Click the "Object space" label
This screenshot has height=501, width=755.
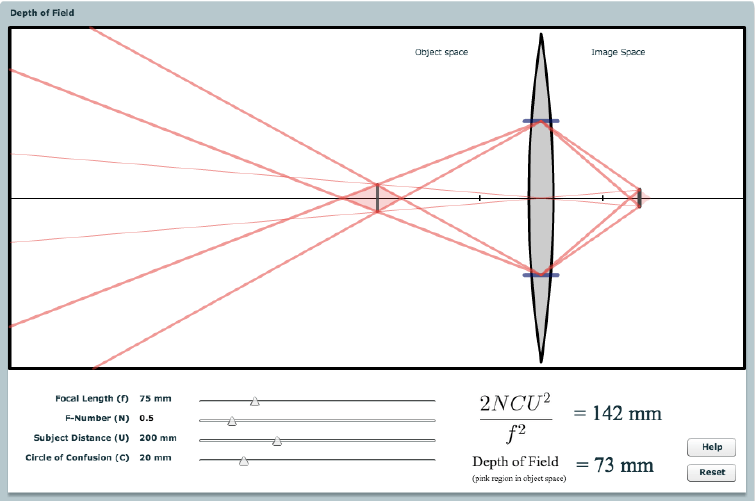(441, 52)
